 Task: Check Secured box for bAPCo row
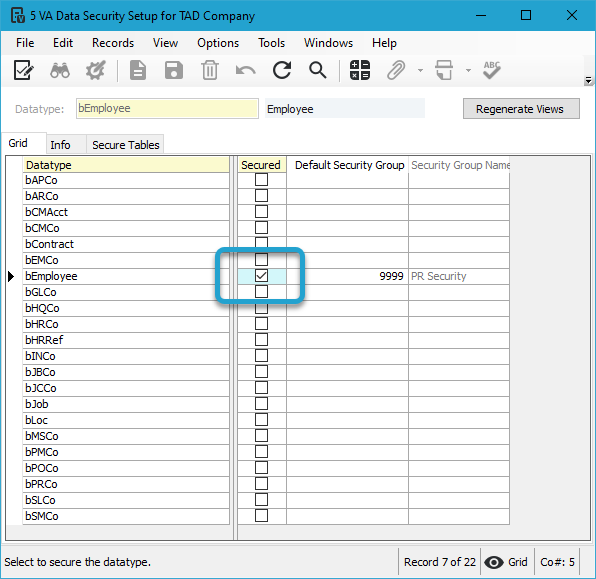coord(261,180)
